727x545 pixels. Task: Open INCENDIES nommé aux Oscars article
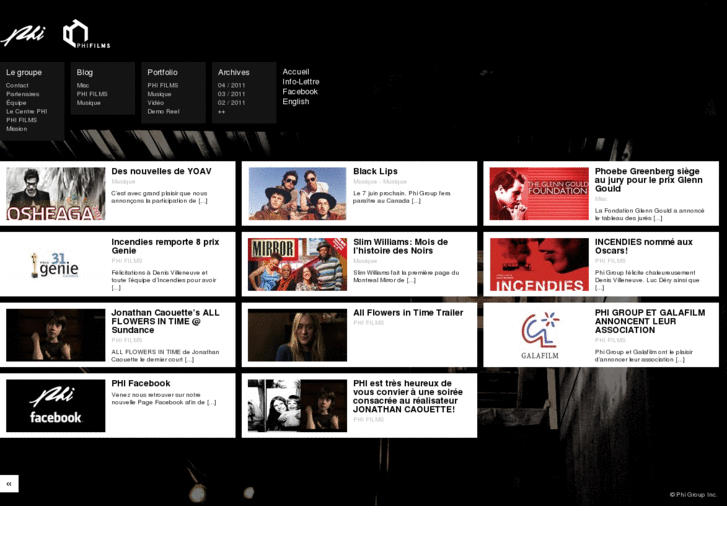tap(644, 246)
